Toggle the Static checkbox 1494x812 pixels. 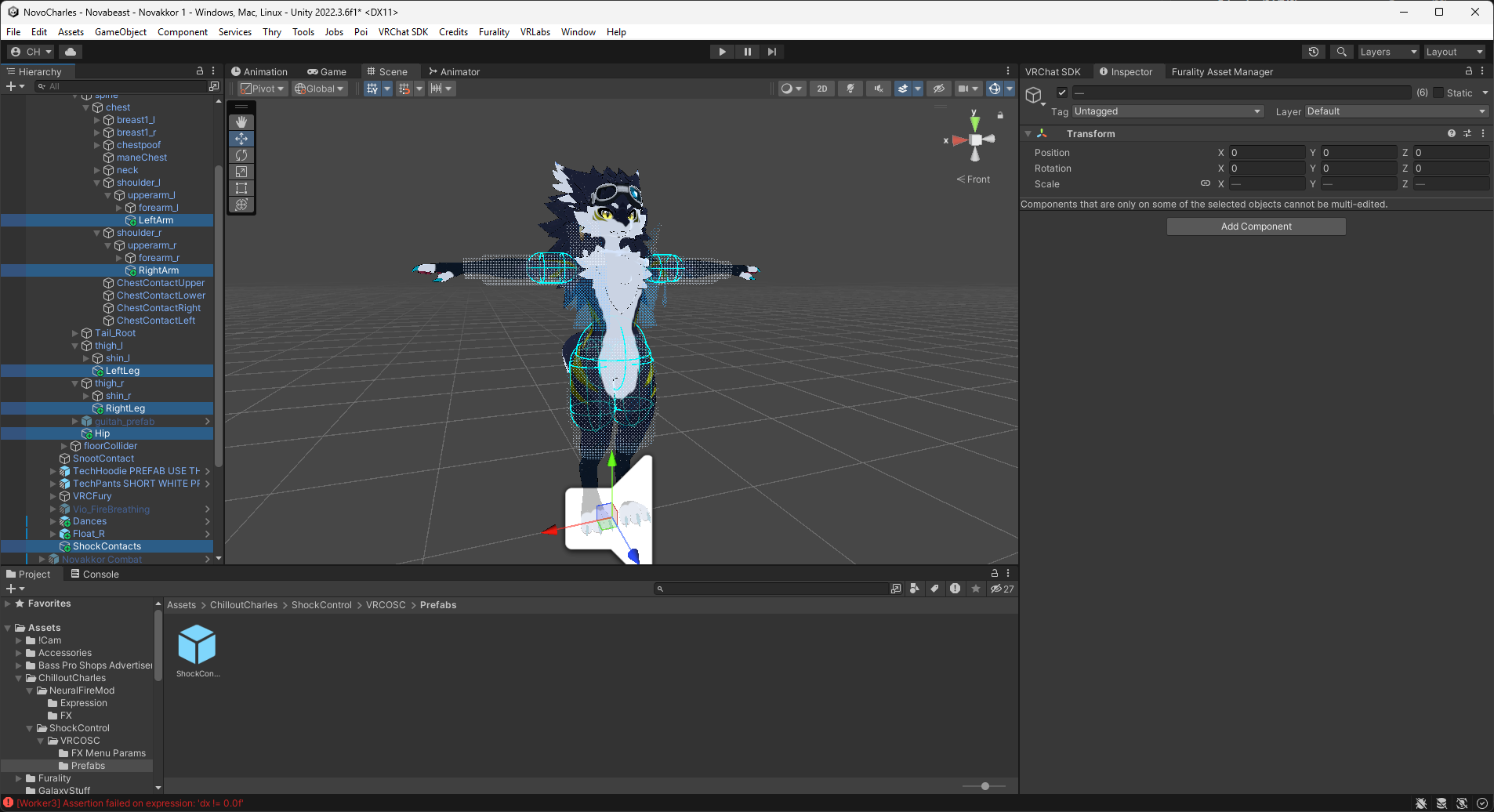click(x=1438, y=92)
